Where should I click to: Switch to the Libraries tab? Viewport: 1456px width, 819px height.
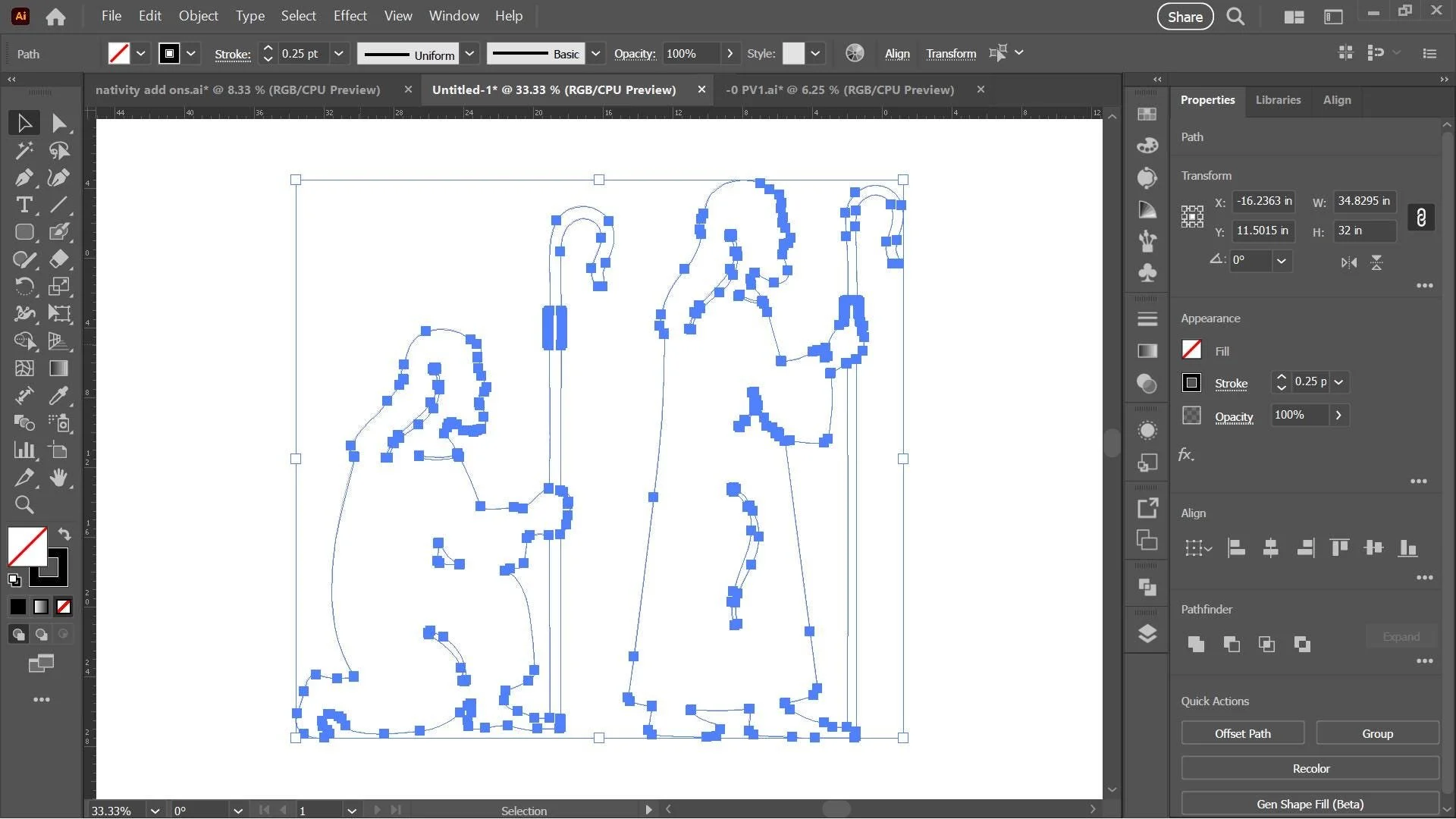coord(1278,100)
